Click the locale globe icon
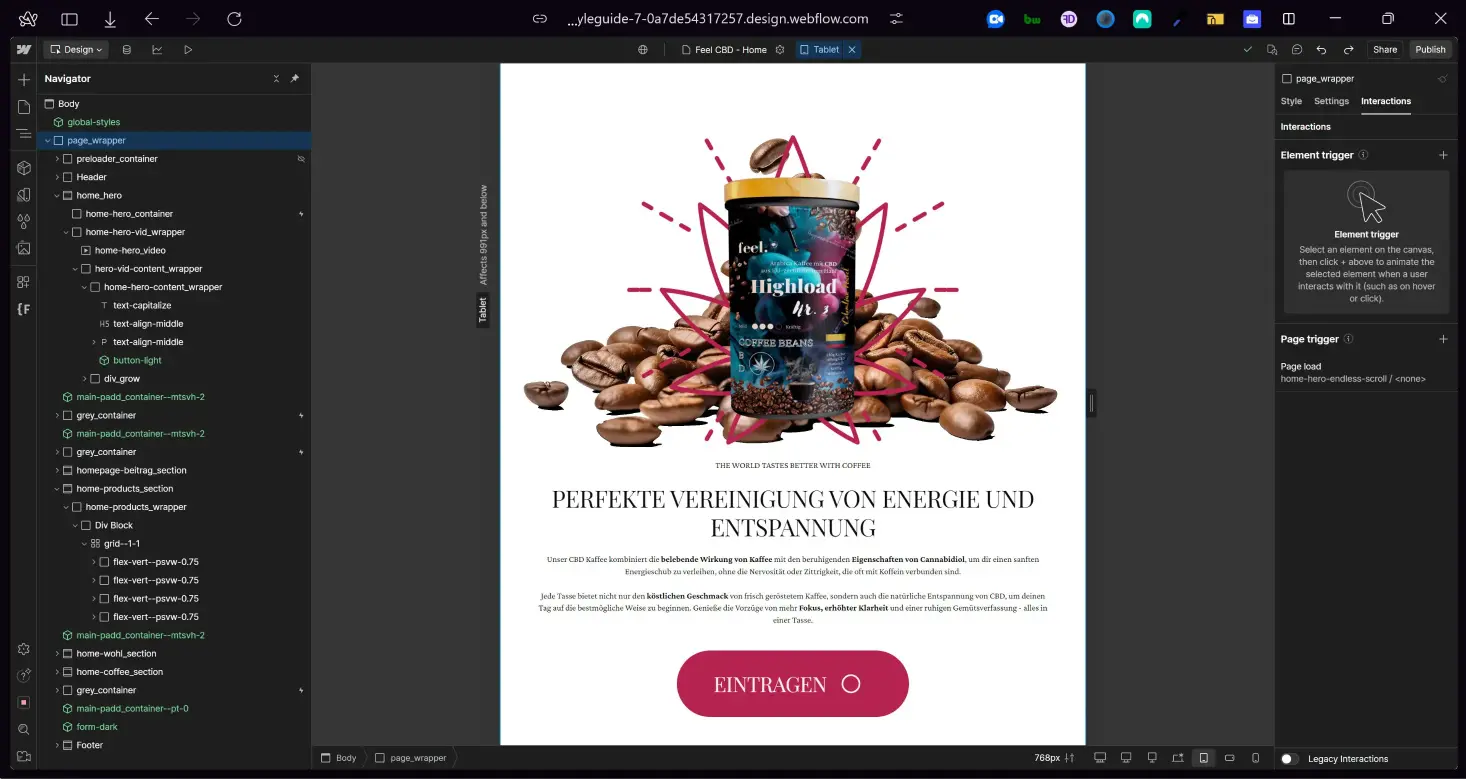Viewport: 1466px width, 779px height. [x=643, y=49]
